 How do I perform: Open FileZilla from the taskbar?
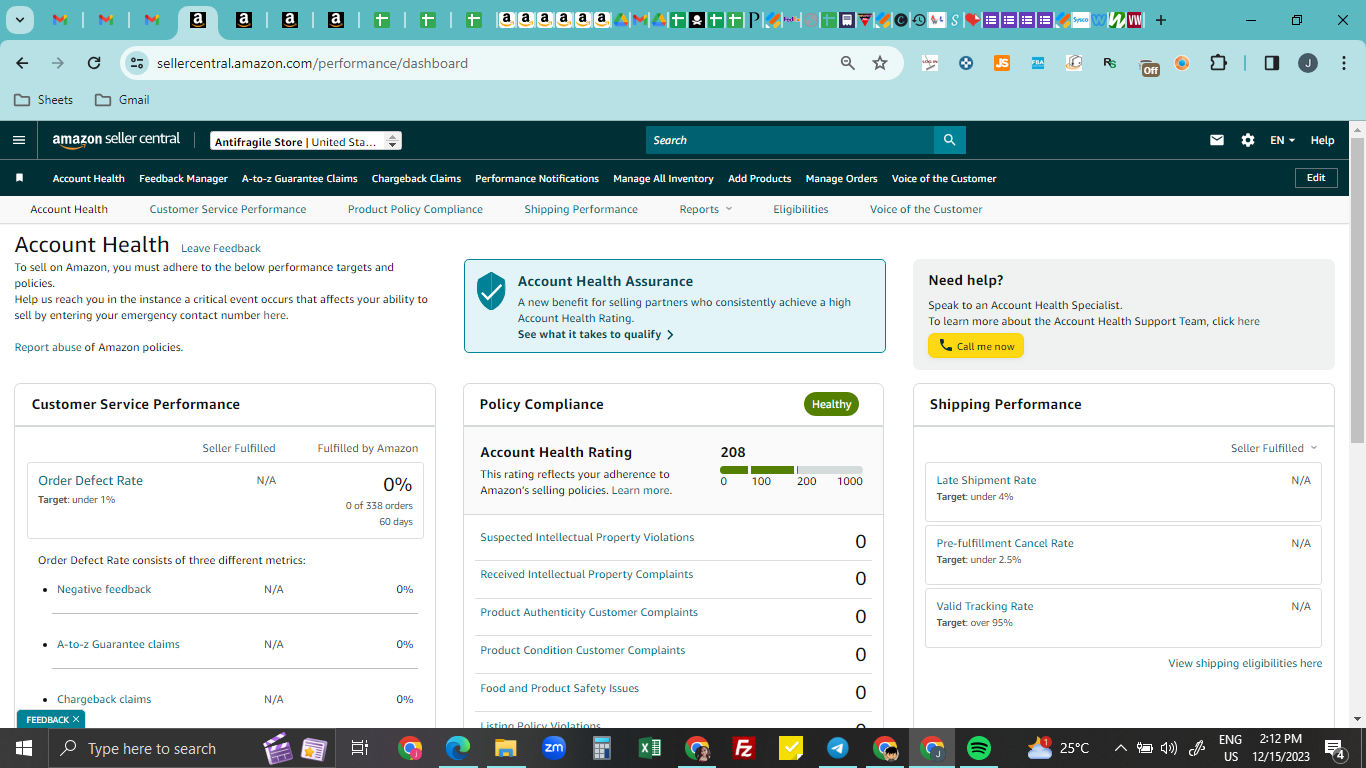[743, 748]
